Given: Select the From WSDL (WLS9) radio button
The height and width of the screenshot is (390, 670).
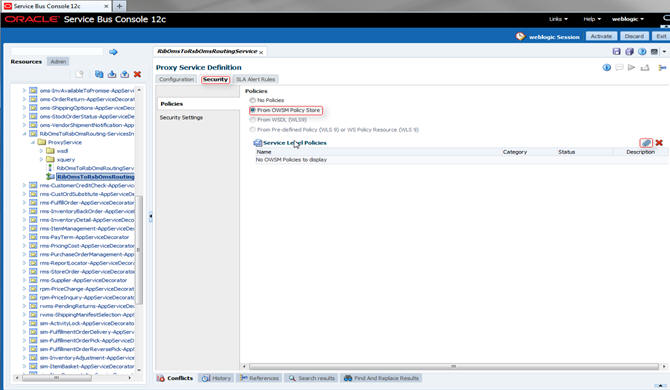Looking at the screenshot, I should (x=253, y=120).
